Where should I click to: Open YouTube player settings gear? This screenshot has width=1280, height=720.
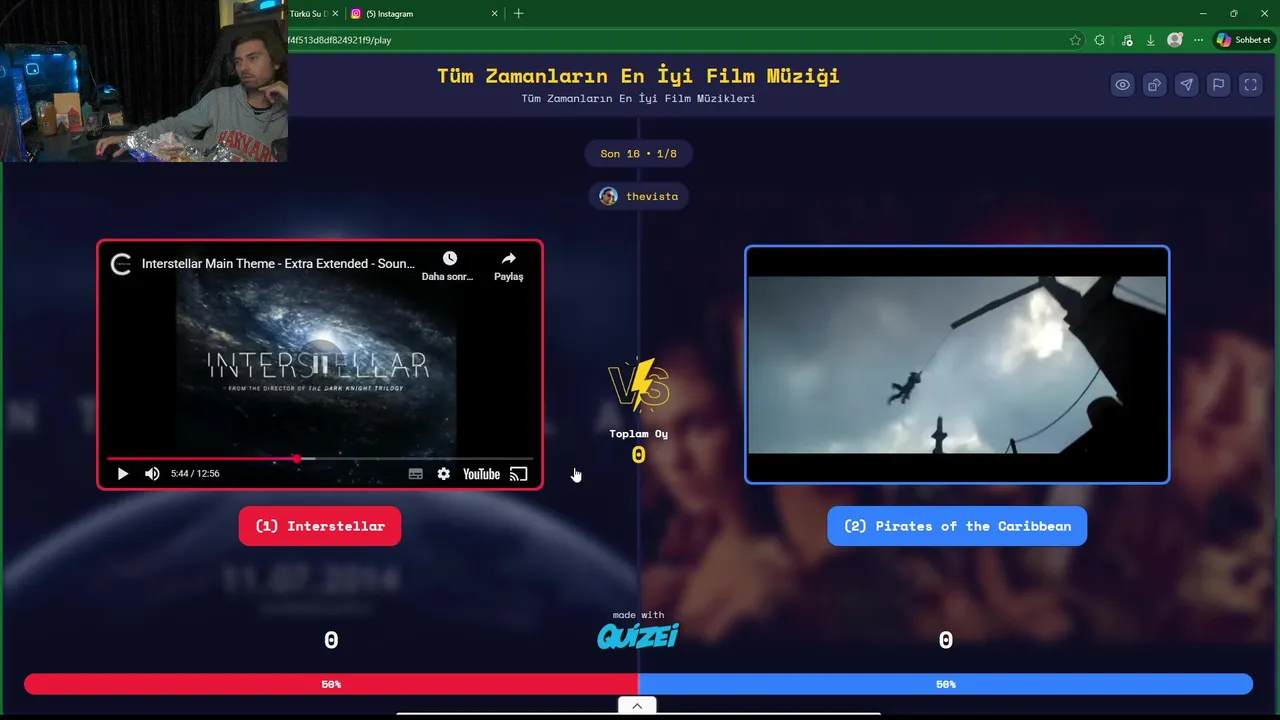[444, 474]
